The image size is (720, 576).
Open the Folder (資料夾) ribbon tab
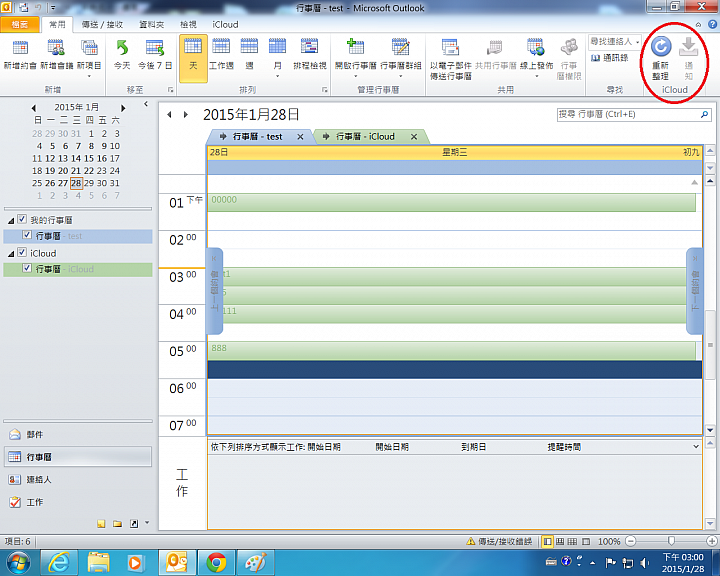point(152,24)
